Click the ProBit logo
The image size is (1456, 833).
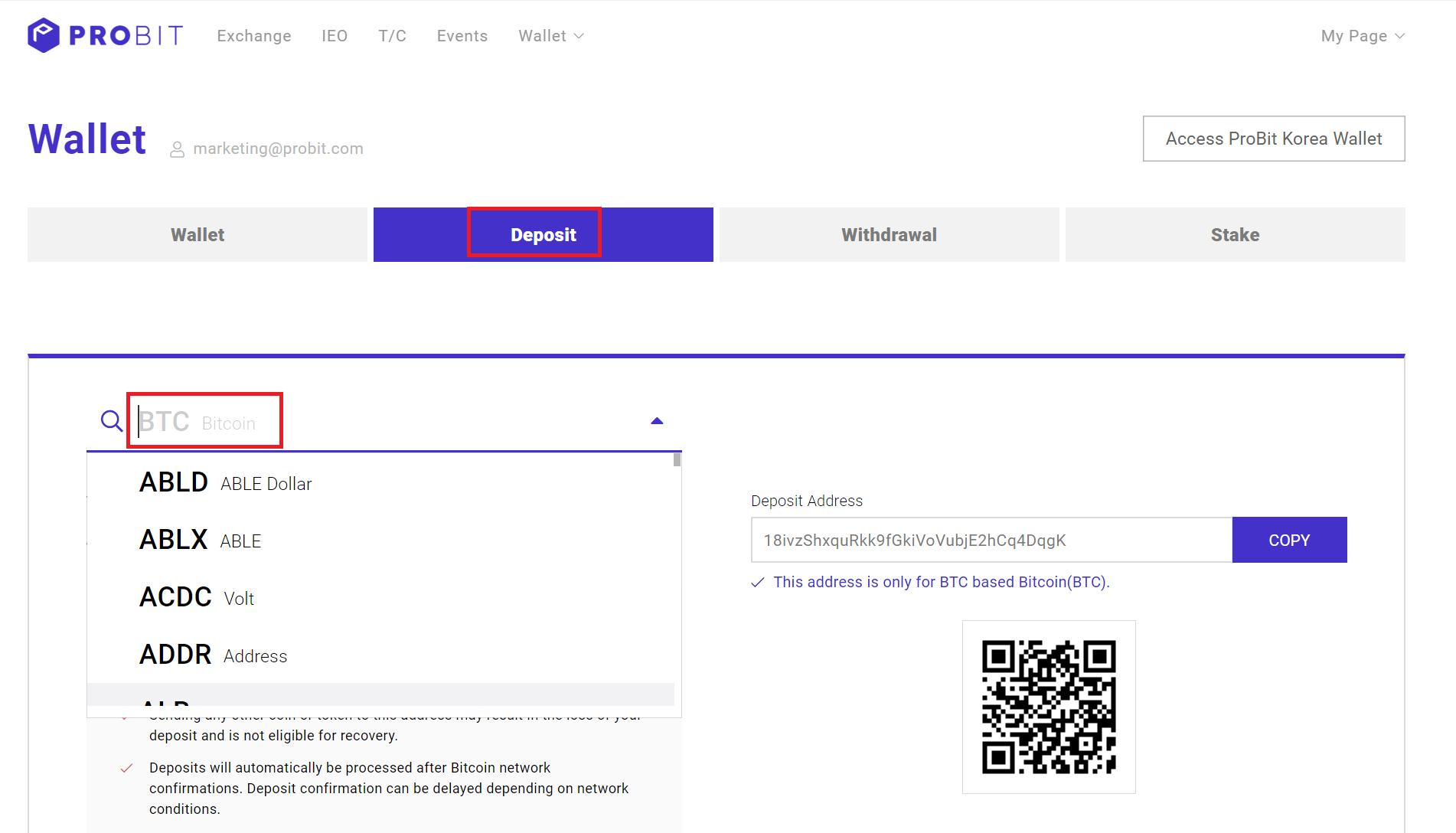coord(106,35)
